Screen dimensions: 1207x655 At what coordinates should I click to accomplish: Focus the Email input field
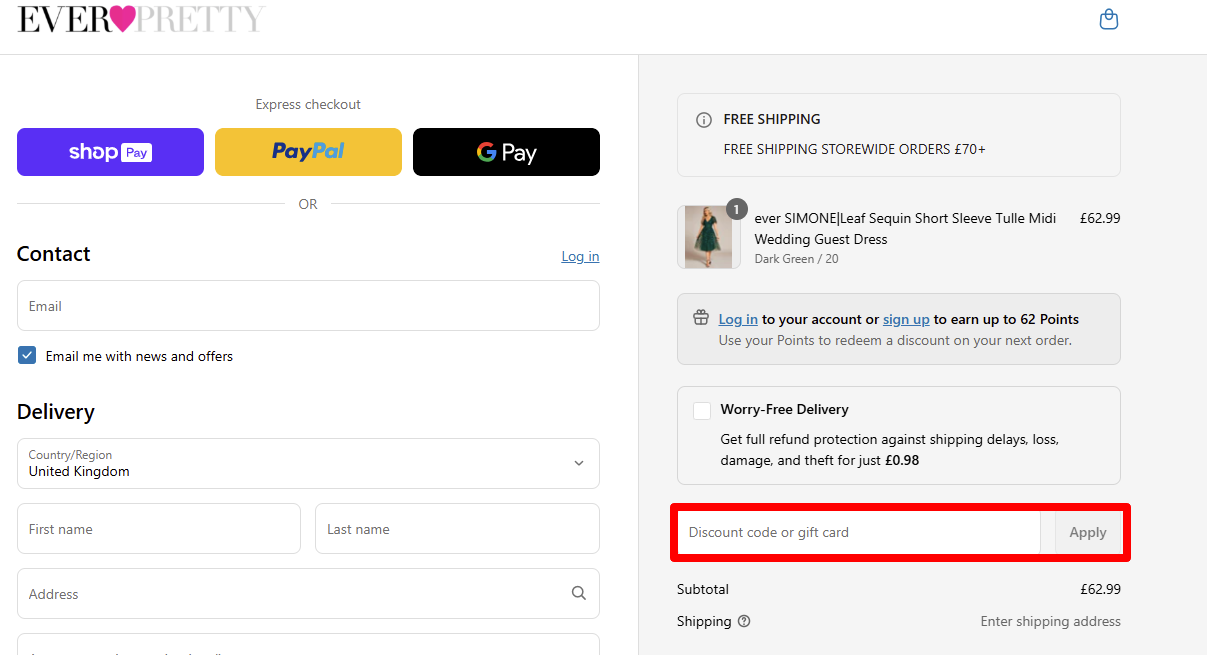pos(308,305)
